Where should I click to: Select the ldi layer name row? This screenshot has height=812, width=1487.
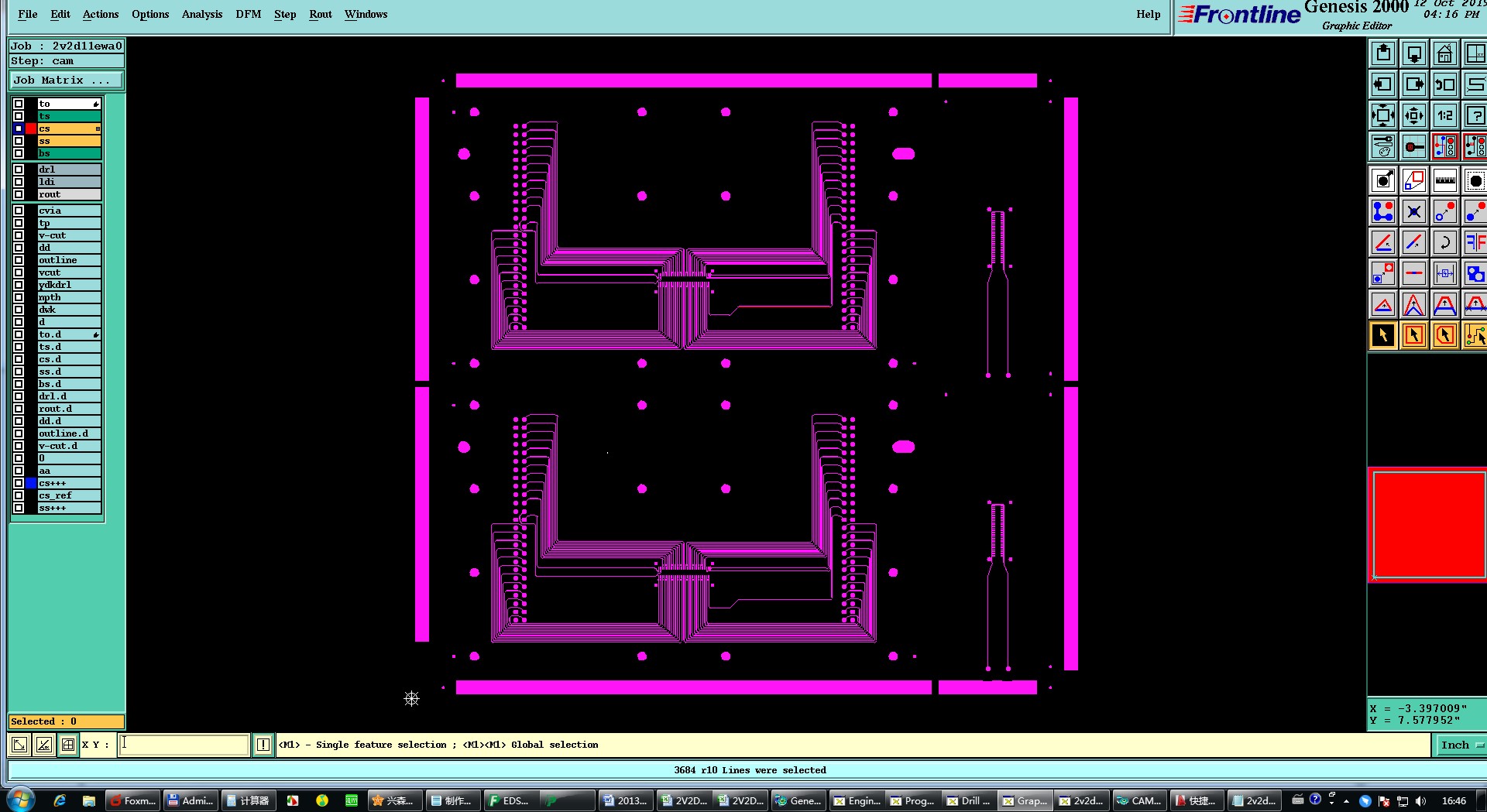70,182
